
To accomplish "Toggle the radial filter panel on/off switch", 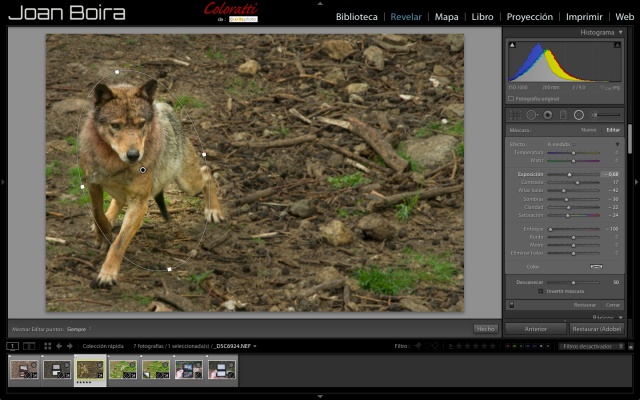I will 511,305.
